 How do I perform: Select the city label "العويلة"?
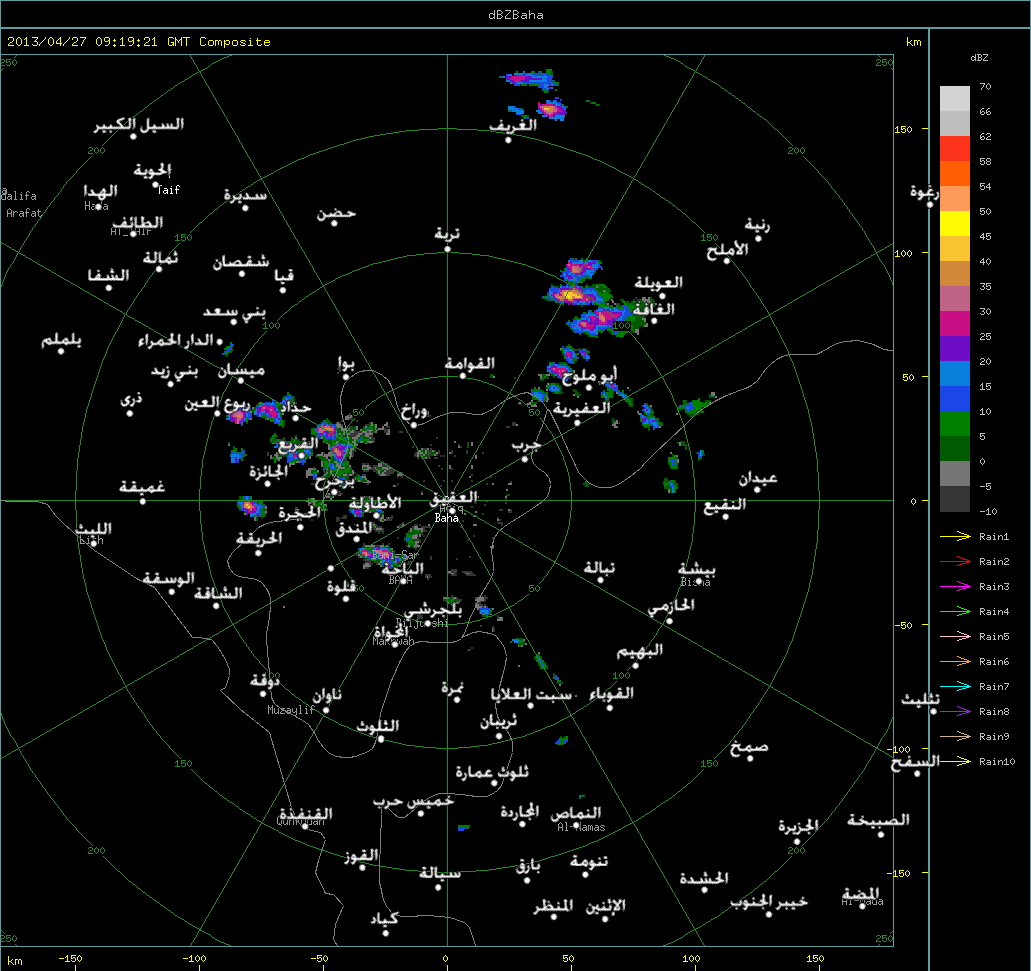click(x=659, y=283)
